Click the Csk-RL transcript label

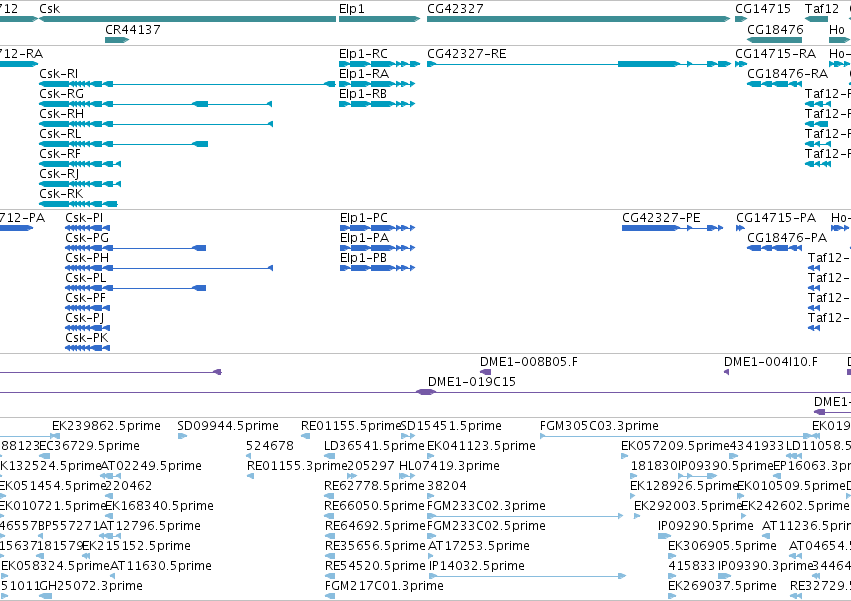click(x=60, y=134)
